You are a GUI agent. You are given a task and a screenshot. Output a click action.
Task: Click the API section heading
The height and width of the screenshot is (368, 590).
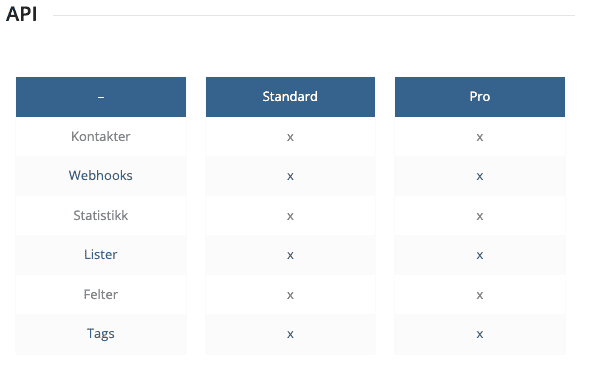point(21,14)
